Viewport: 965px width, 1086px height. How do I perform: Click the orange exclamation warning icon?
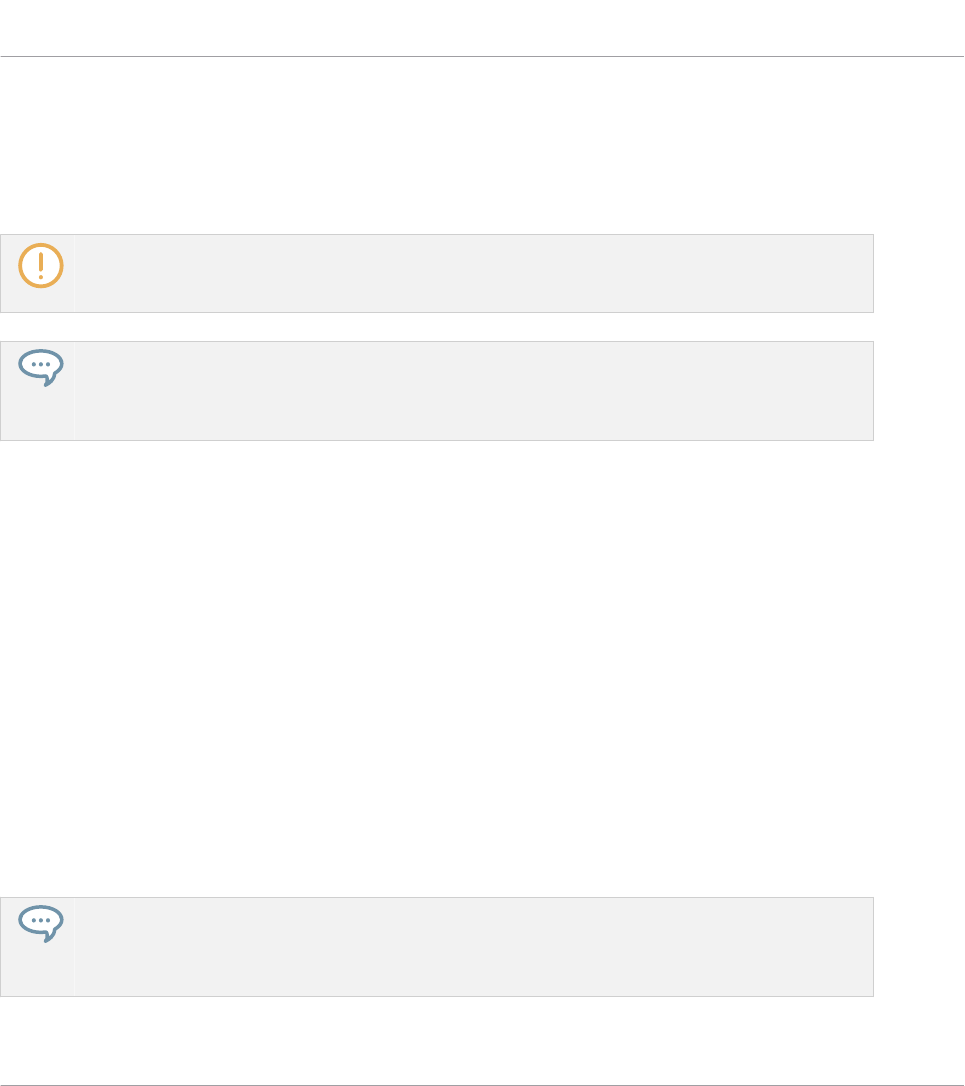(x=41, y=265)
